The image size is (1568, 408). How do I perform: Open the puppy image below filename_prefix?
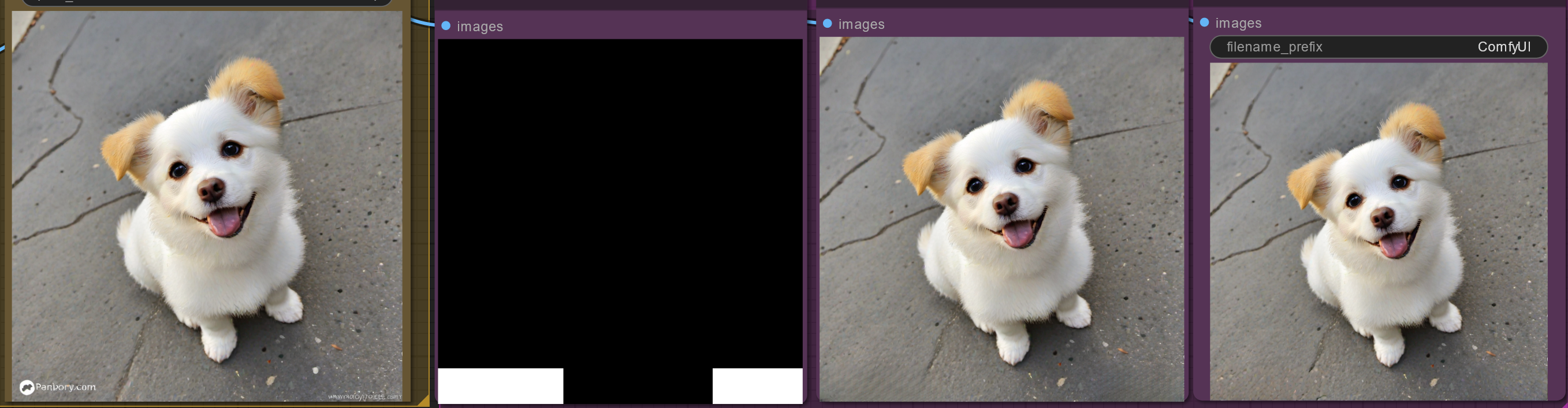click(1378, 231)
